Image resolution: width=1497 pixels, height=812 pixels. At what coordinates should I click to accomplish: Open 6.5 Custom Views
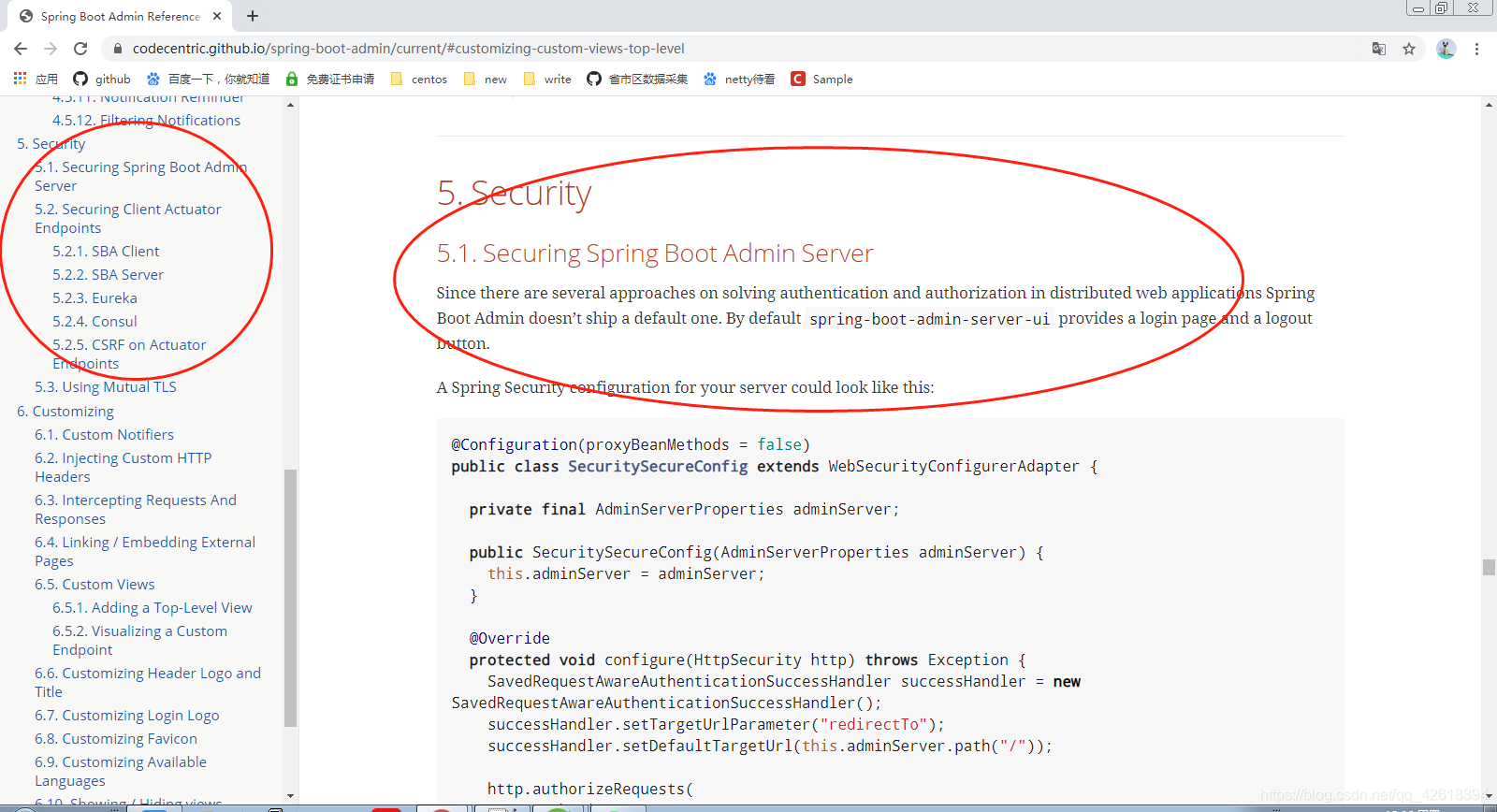click(94, 585)
